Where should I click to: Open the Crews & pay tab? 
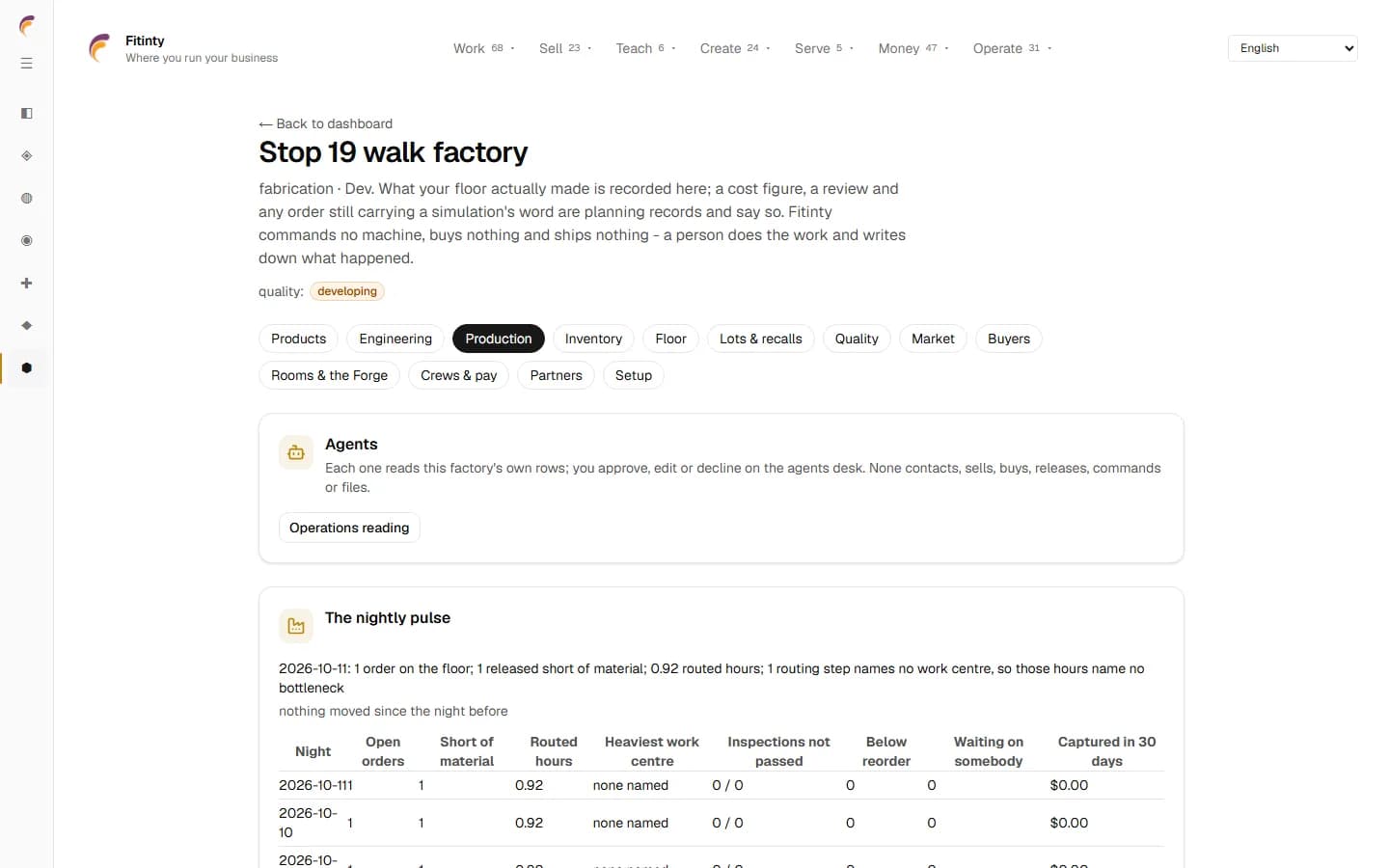[x=459, y=375]
